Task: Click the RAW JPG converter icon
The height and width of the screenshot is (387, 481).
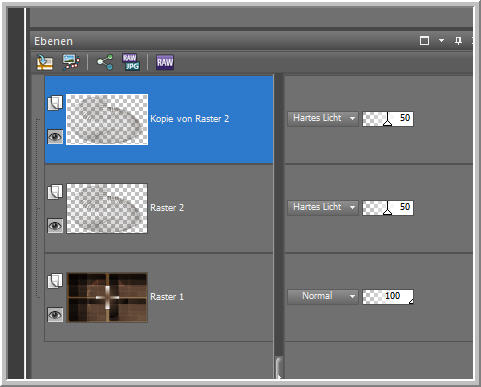Action: click(x=131, y=62)
